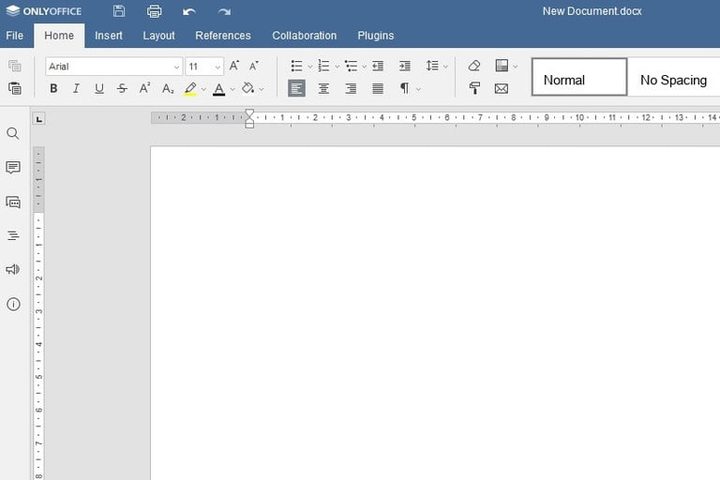Open the font size dropdown
The width and height of the screenshot is (720, 480).
[217, 67]
